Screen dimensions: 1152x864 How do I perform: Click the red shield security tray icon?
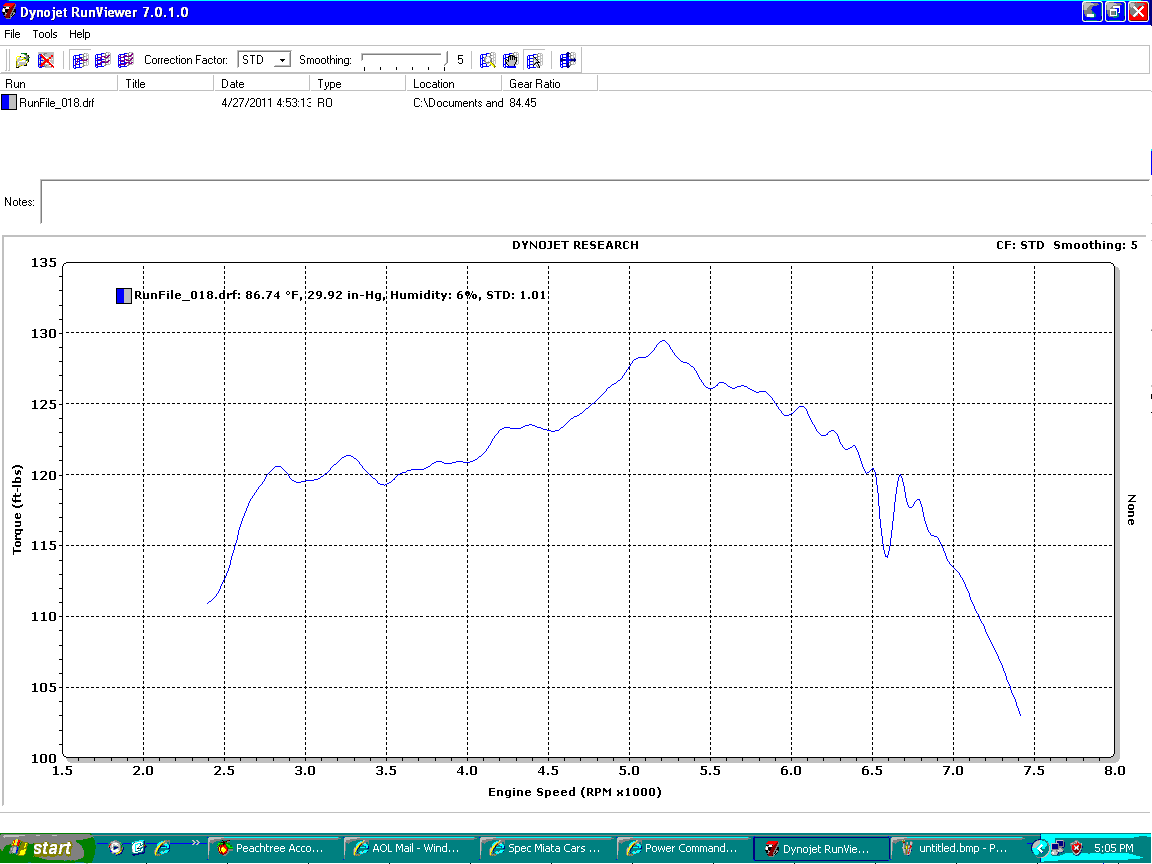1076,848
